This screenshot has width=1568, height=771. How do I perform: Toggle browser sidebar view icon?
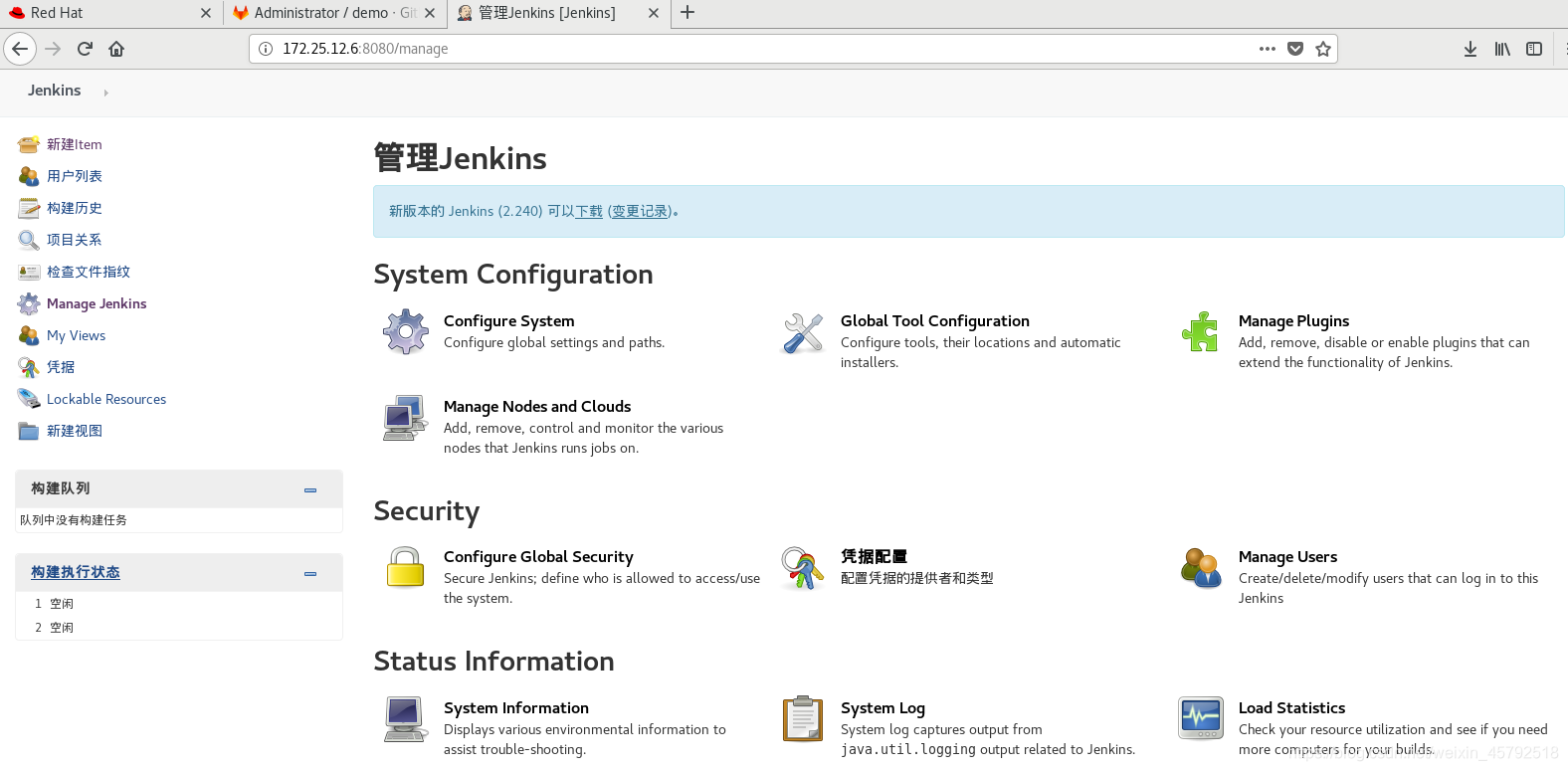[1534, 49]
